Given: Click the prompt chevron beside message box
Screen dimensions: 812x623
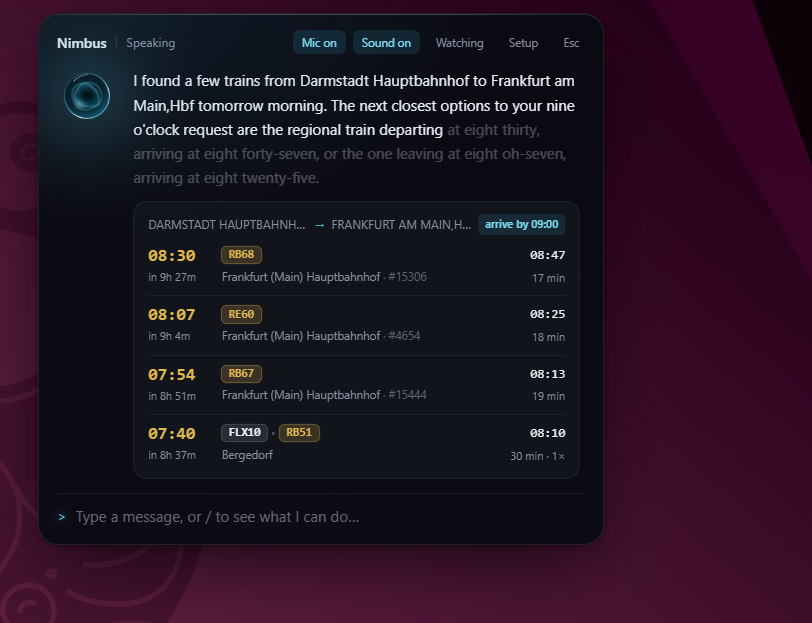Looking at the screenshot, I should click(x=62, y=517).
